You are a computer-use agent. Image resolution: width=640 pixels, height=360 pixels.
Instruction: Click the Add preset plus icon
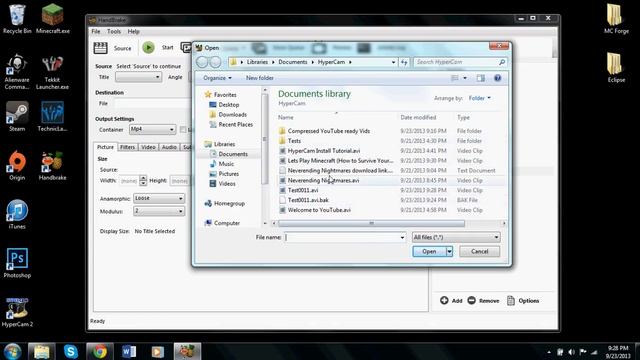click(x=444, y=300)
